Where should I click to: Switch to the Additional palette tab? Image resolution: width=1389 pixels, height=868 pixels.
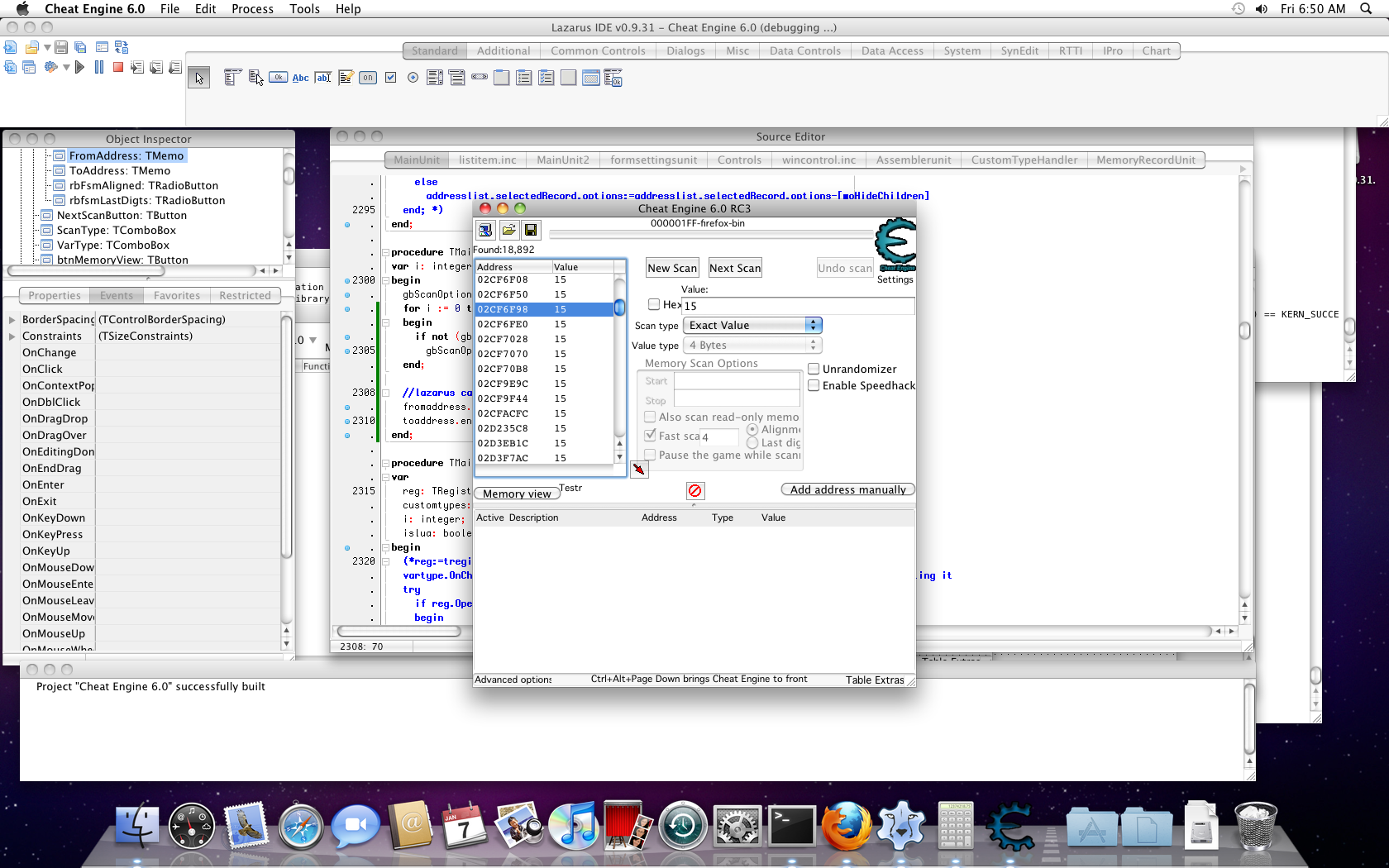[504, 51]
